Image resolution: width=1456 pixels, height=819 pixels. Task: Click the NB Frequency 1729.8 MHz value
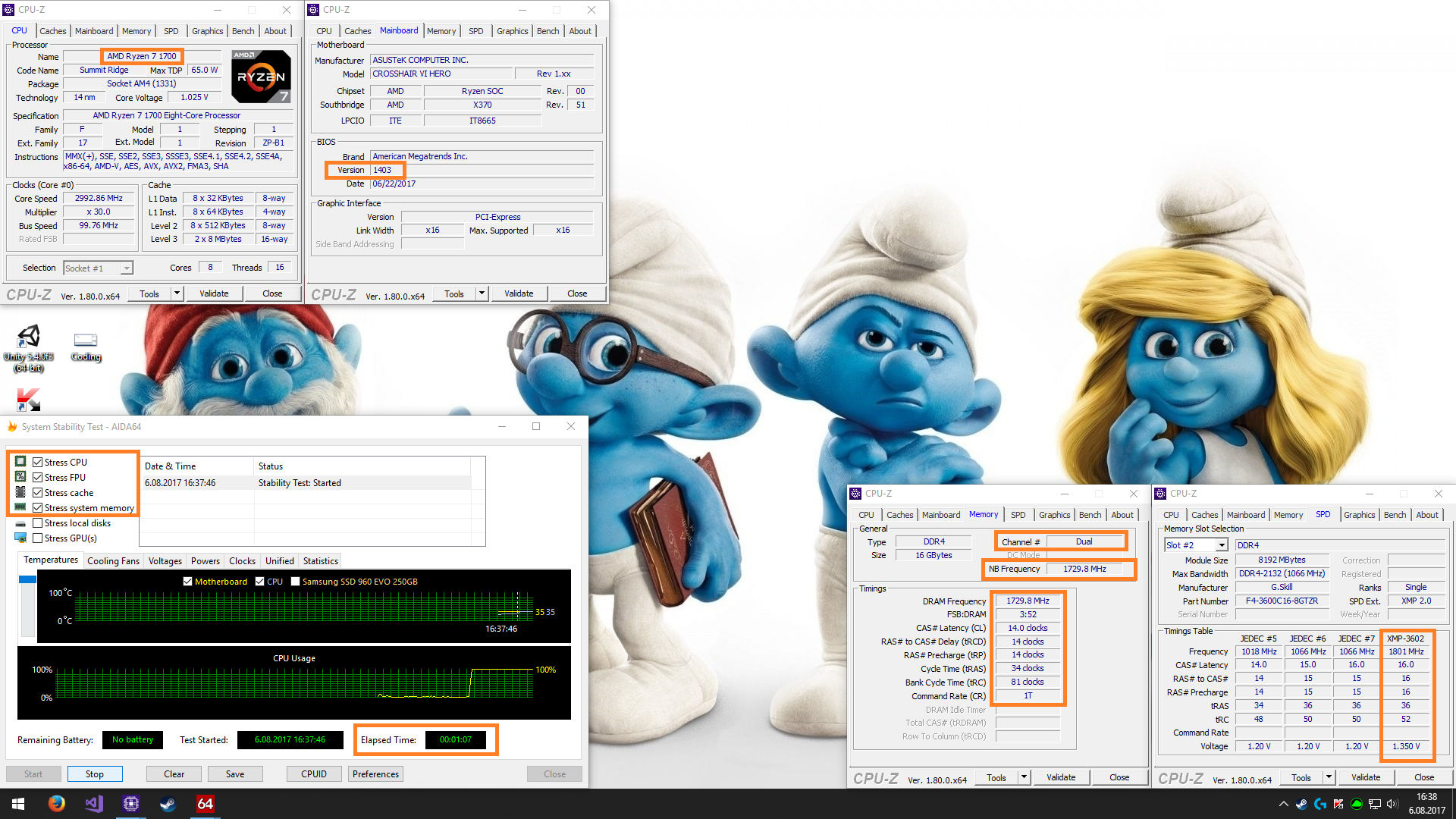coord(1084,569)
